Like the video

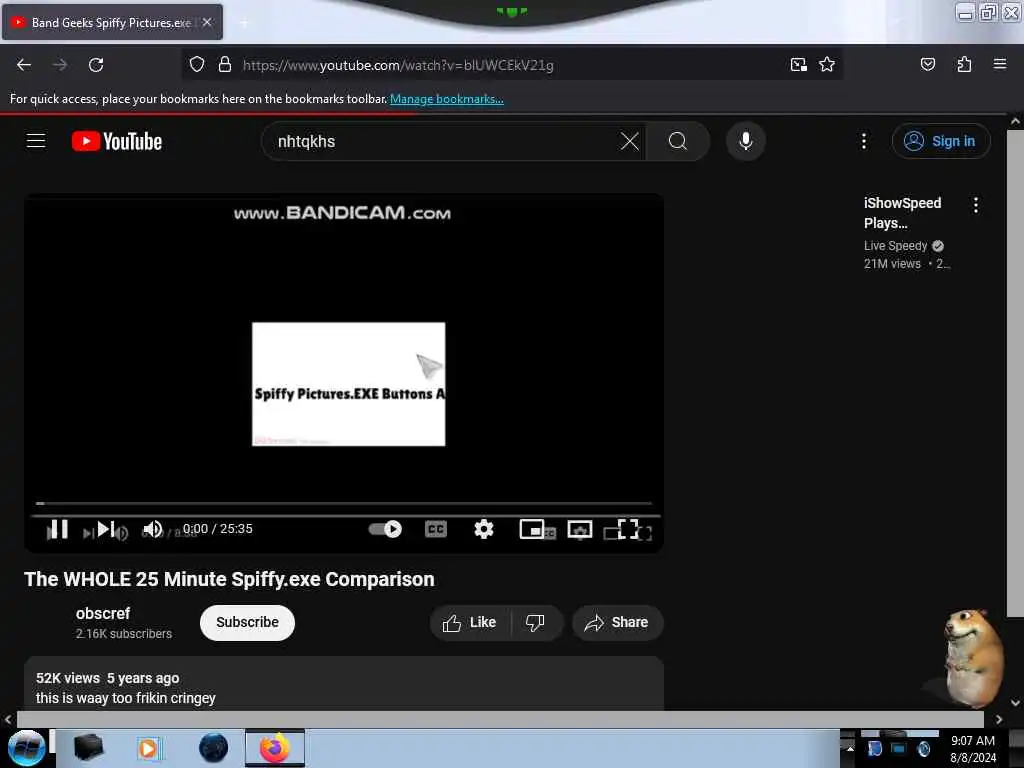click(470, 622)
